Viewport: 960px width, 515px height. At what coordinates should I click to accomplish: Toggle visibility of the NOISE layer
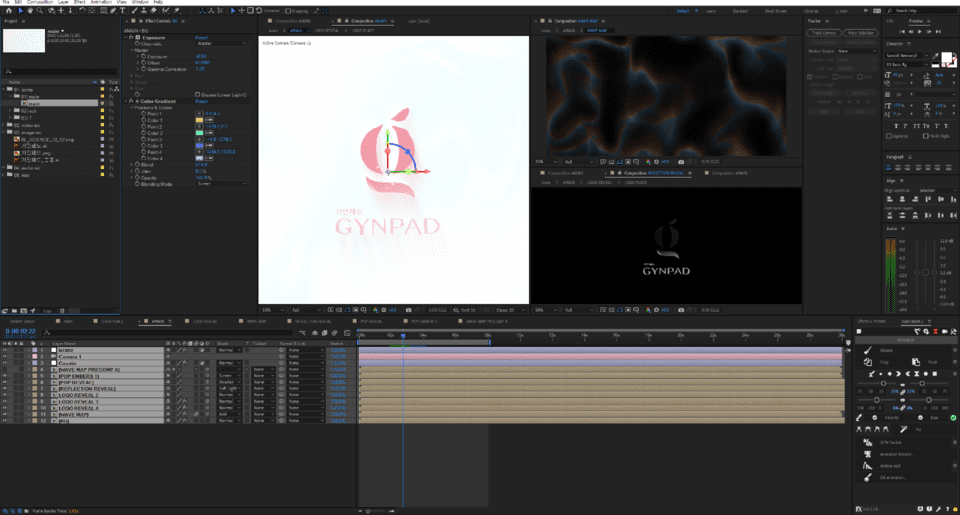click(4, 350)
